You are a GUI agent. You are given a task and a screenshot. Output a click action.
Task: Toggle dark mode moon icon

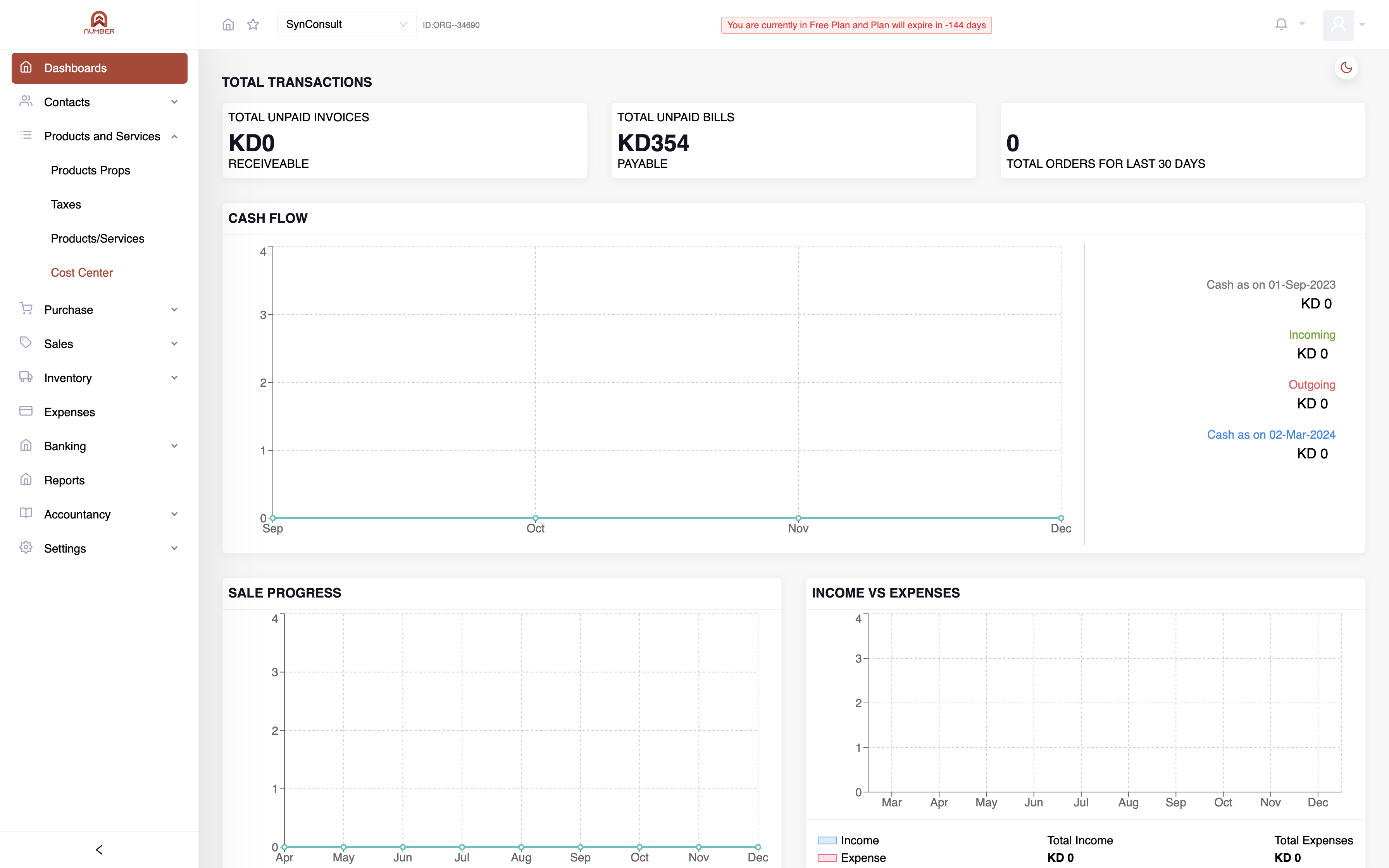click(x=1346, y=68)
